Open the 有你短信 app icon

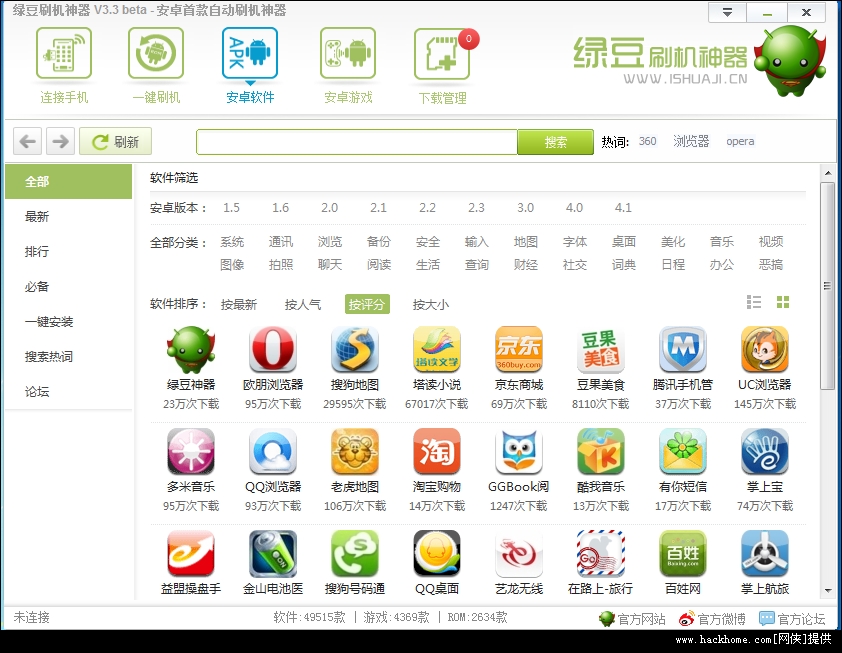683,452
